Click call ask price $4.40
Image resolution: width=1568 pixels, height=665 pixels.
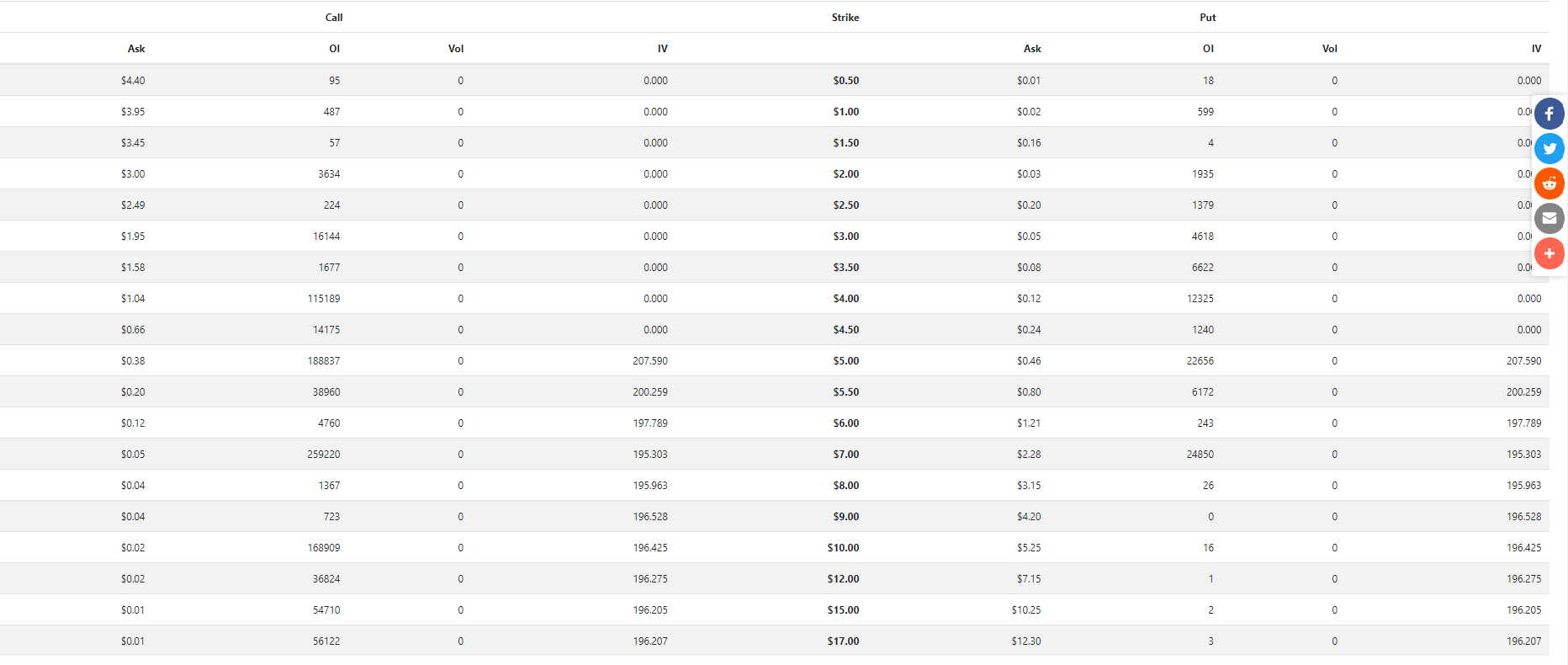point(133,81)
